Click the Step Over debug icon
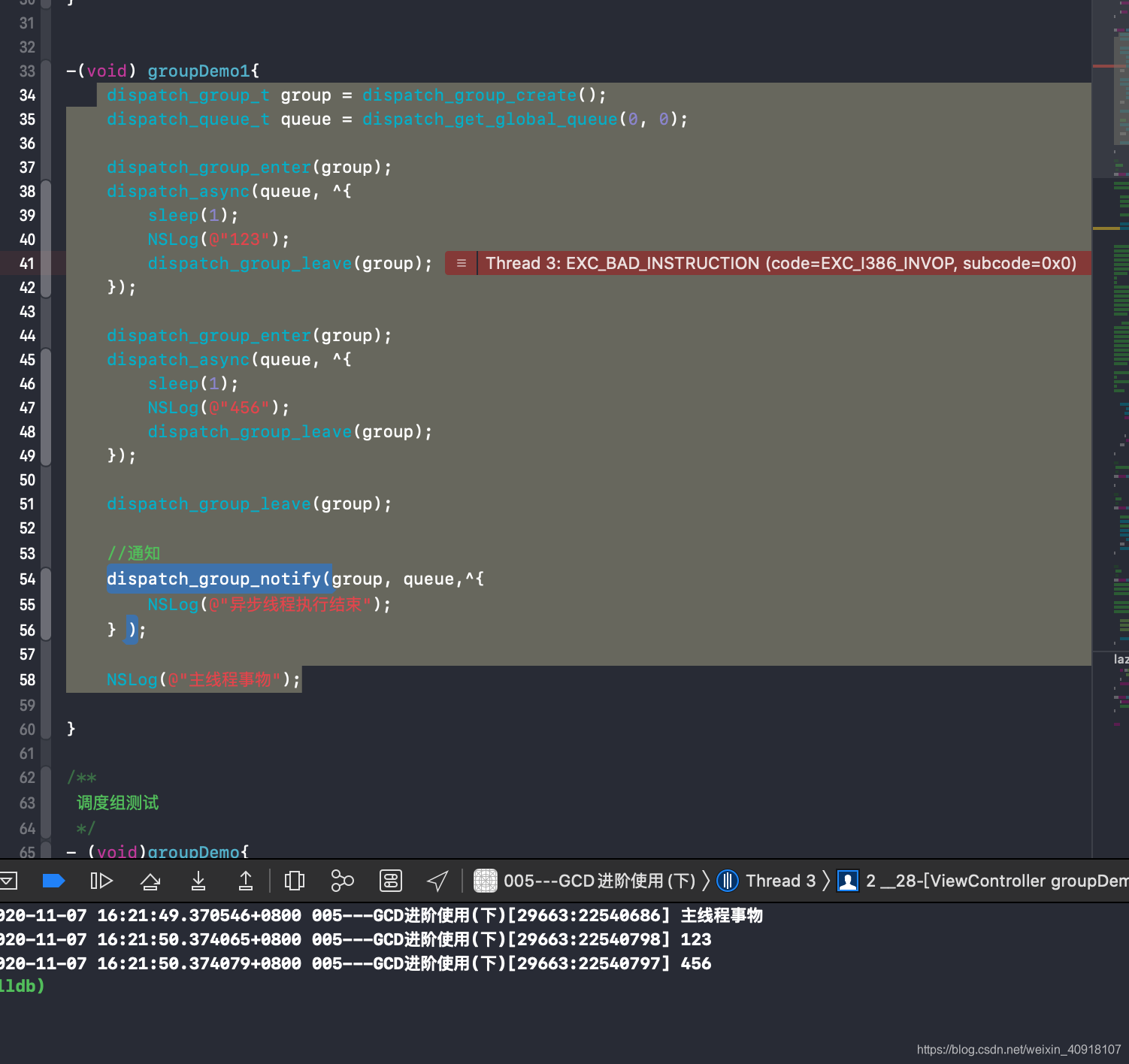The image size is (1129, 1064). coord(150,881)
